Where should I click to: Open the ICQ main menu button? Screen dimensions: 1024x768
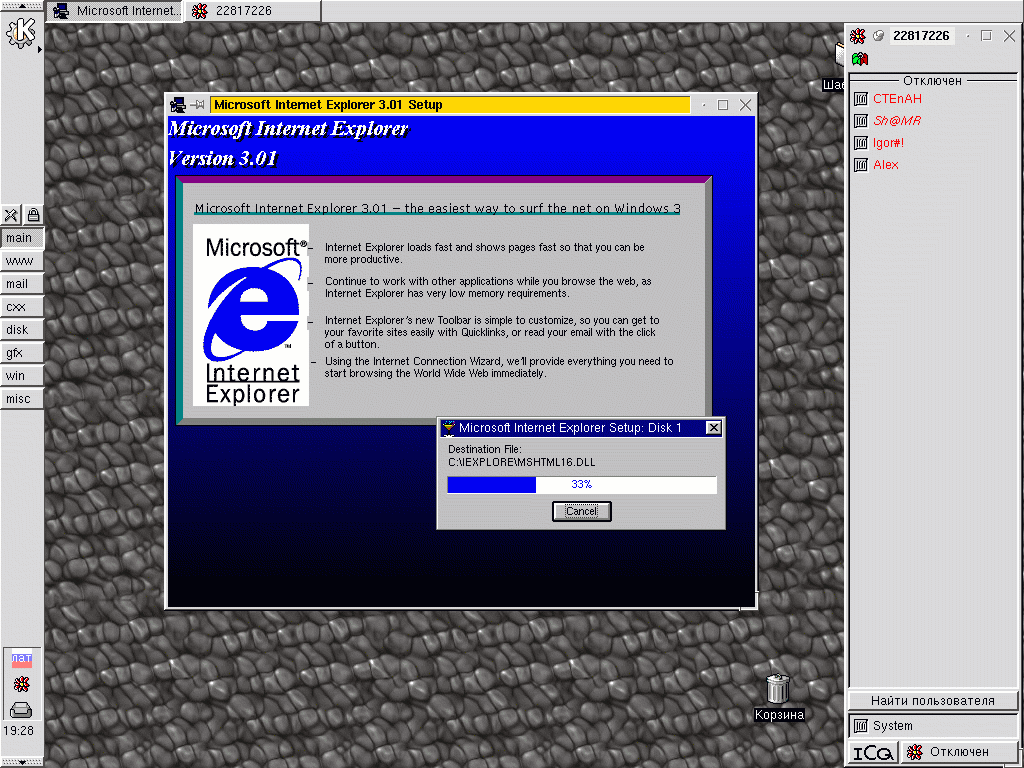873,752
